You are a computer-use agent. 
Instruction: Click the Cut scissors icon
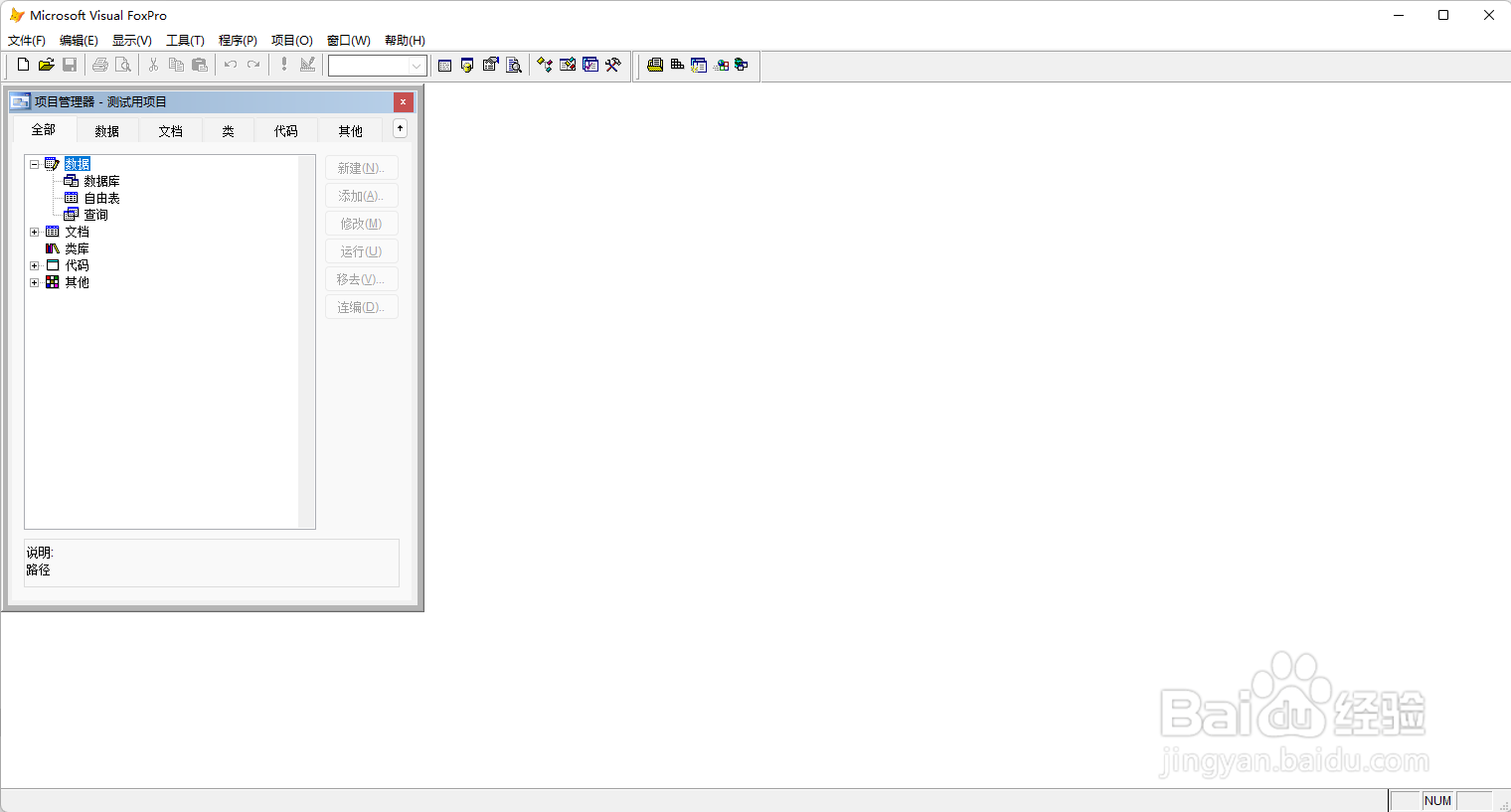(x=153, y=65)
